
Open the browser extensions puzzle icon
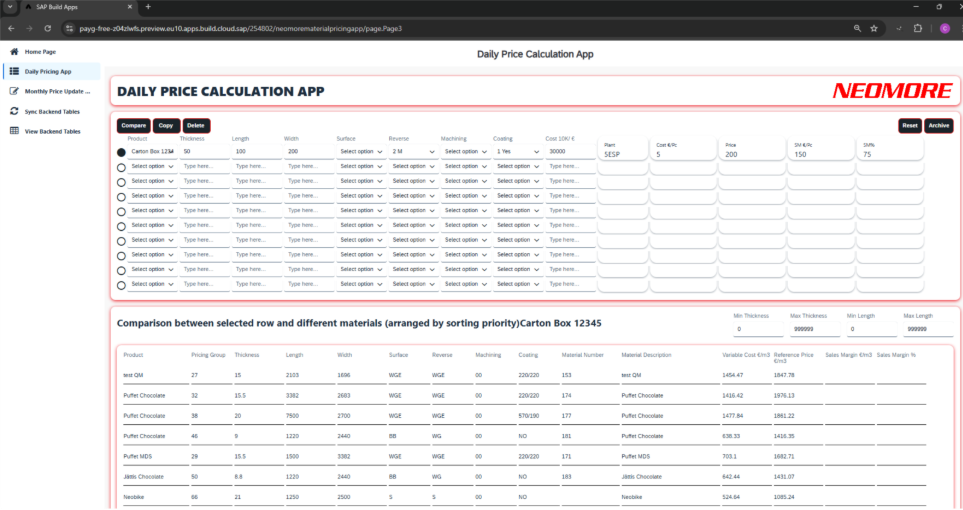(x=918, y=28)
